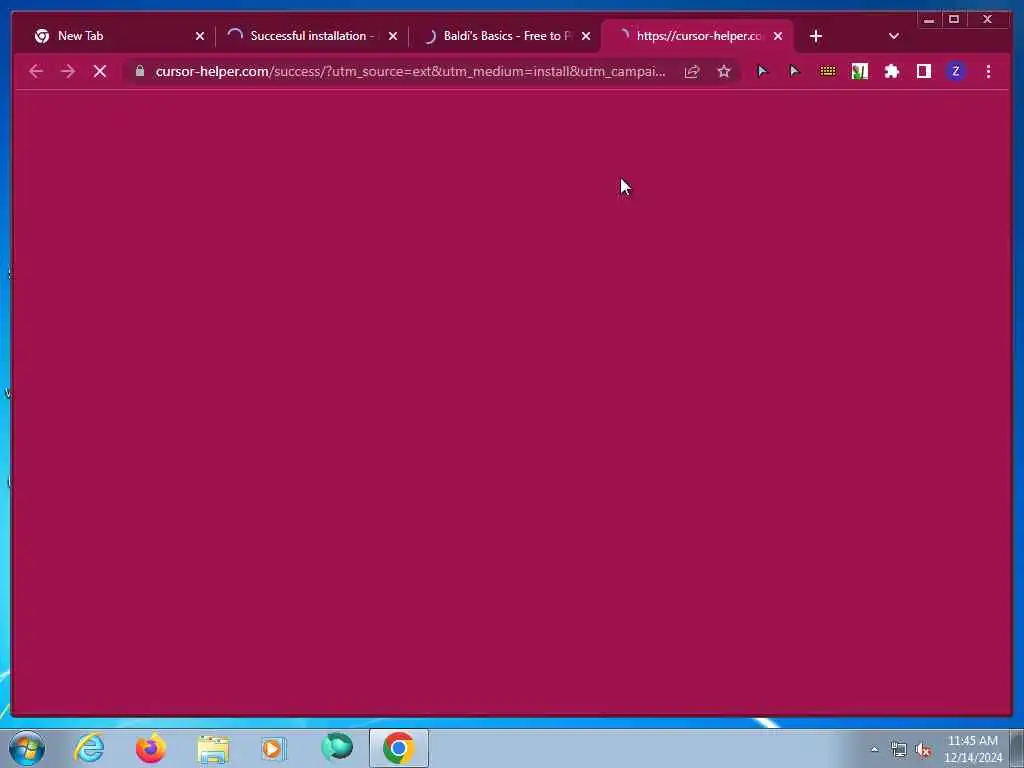Open the network status tray icon
This screenshot has width=1024, height=768.
click(x=899, y=750)
